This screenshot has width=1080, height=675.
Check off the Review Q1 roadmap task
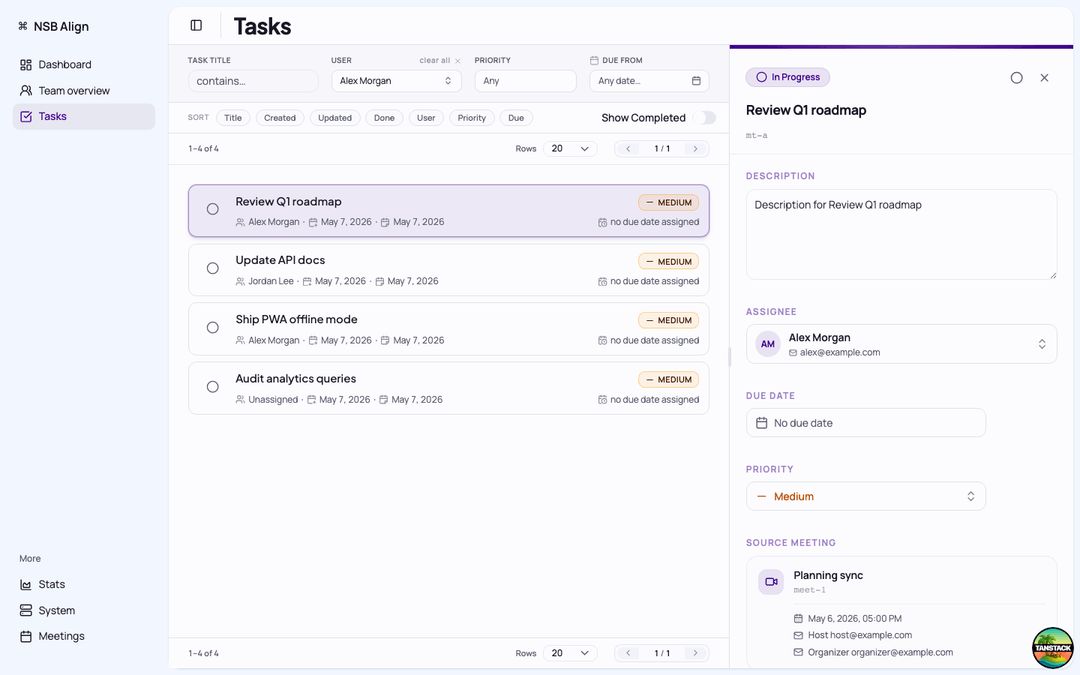click(x=213, y=209)
